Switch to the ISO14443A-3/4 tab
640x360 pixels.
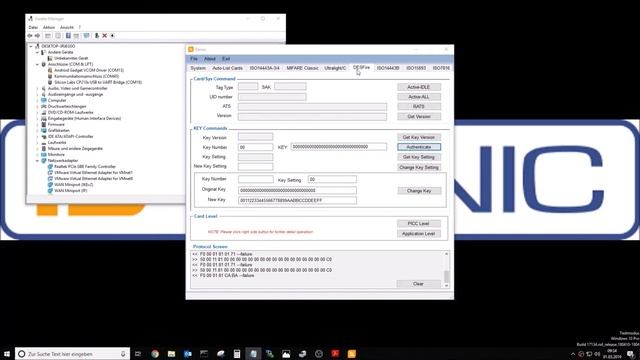(x=264, y=68)
